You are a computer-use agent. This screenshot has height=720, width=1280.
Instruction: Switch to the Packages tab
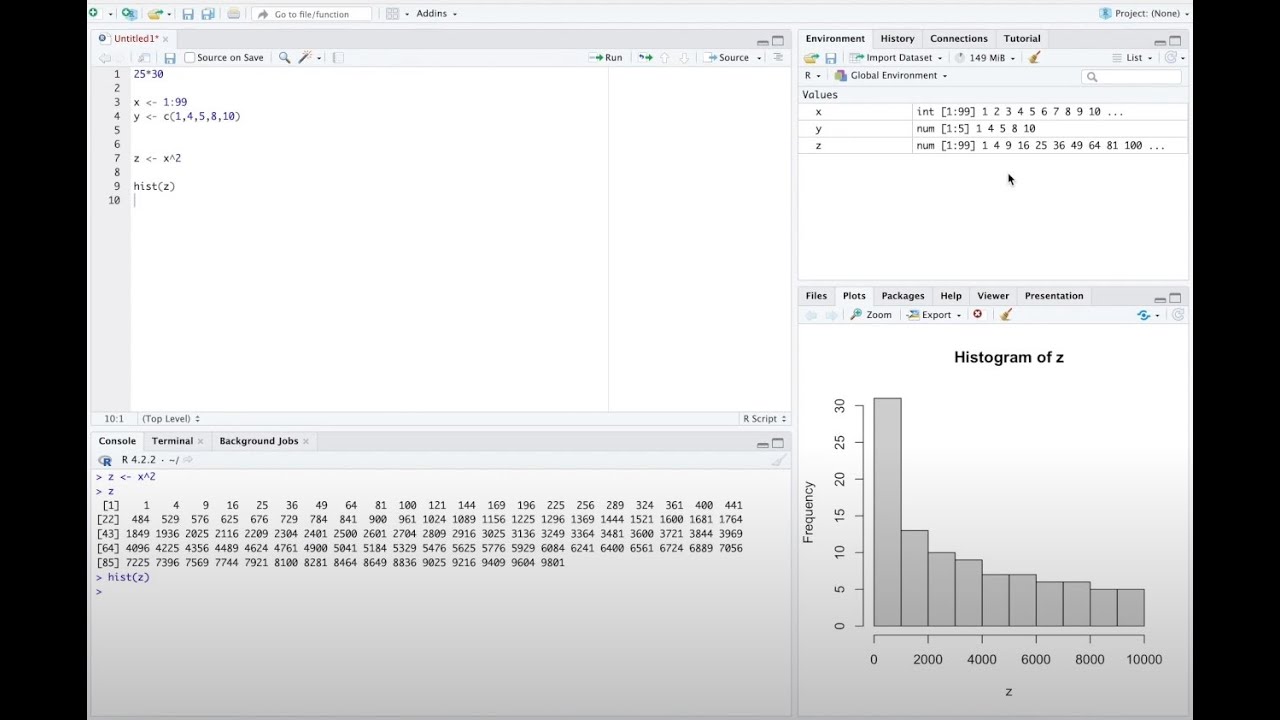(903, 296)
